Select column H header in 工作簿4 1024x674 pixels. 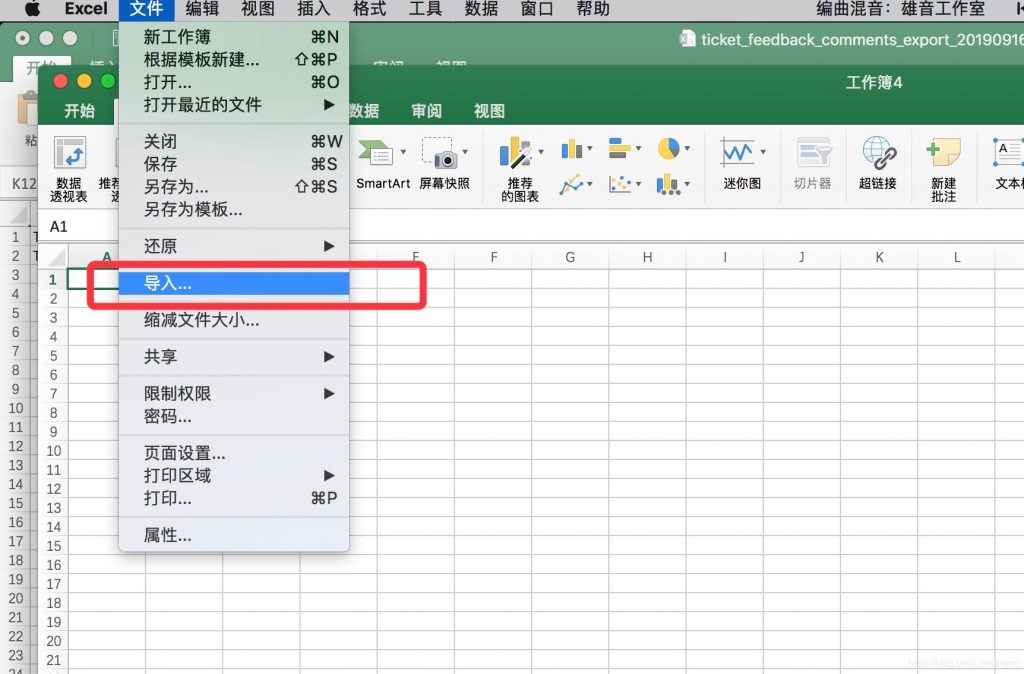coord(647,257)
